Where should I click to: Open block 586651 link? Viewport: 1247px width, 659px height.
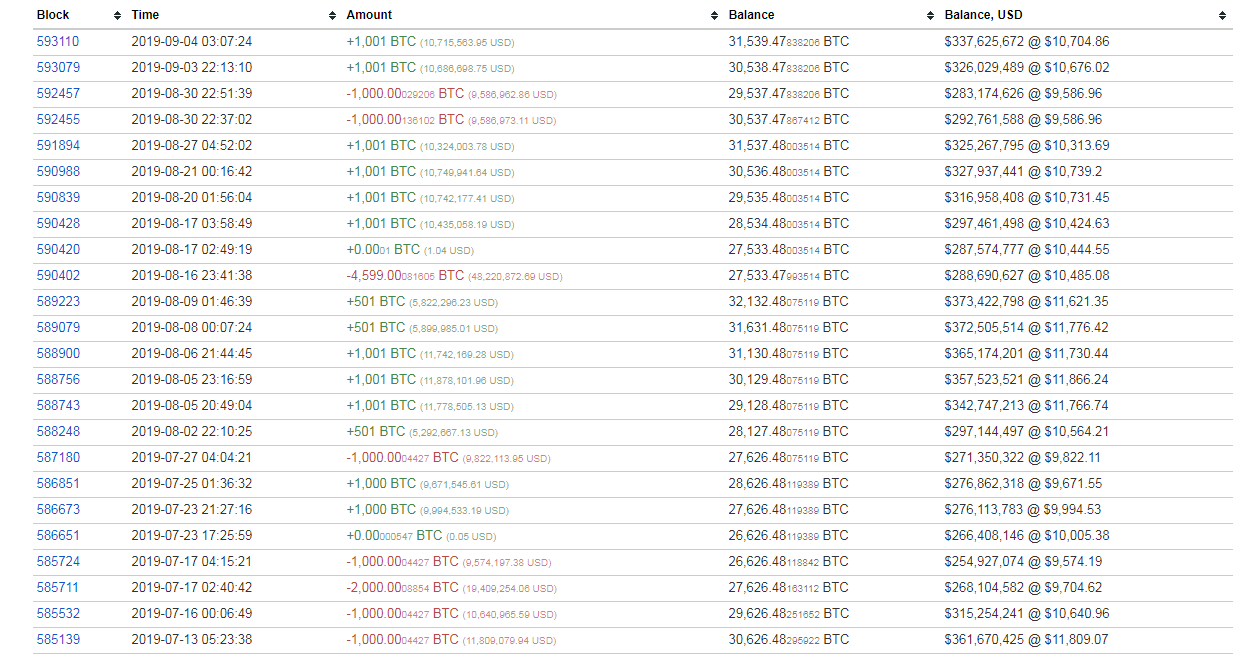[58, 536]
